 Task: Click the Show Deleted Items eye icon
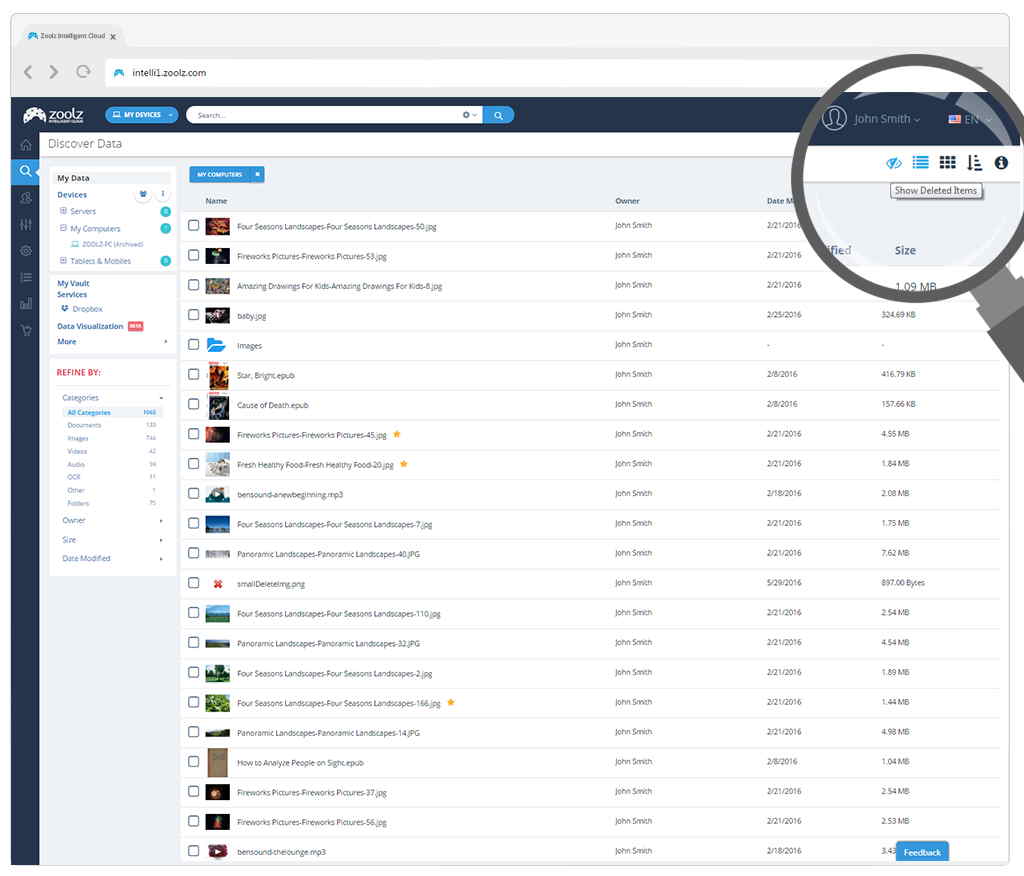tap(894, 163)
